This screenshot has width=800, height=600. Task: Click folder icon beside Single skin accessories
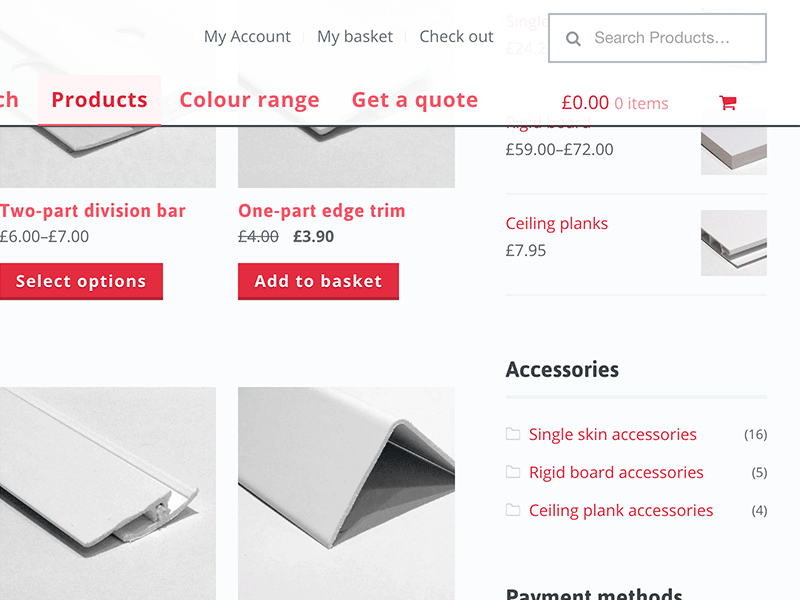tap(513, 434)
